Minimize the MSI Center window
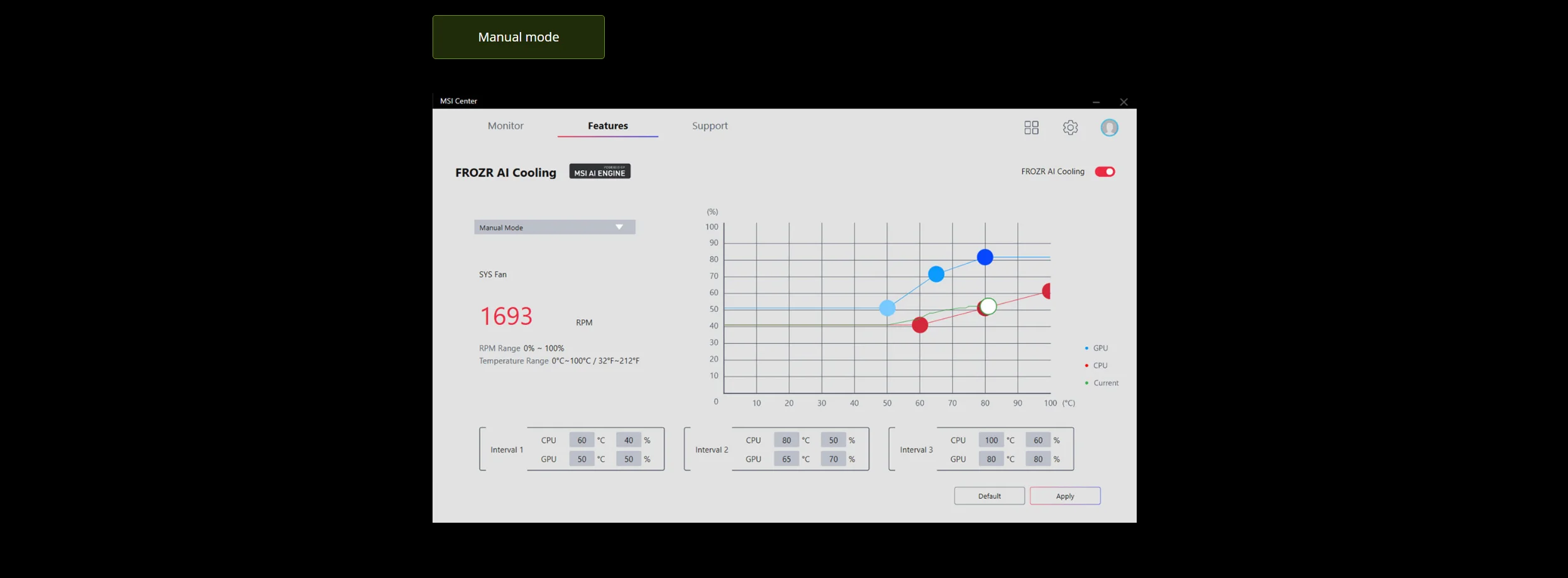The width and height of the screenshot is (1568, 578). (1096, 102)
